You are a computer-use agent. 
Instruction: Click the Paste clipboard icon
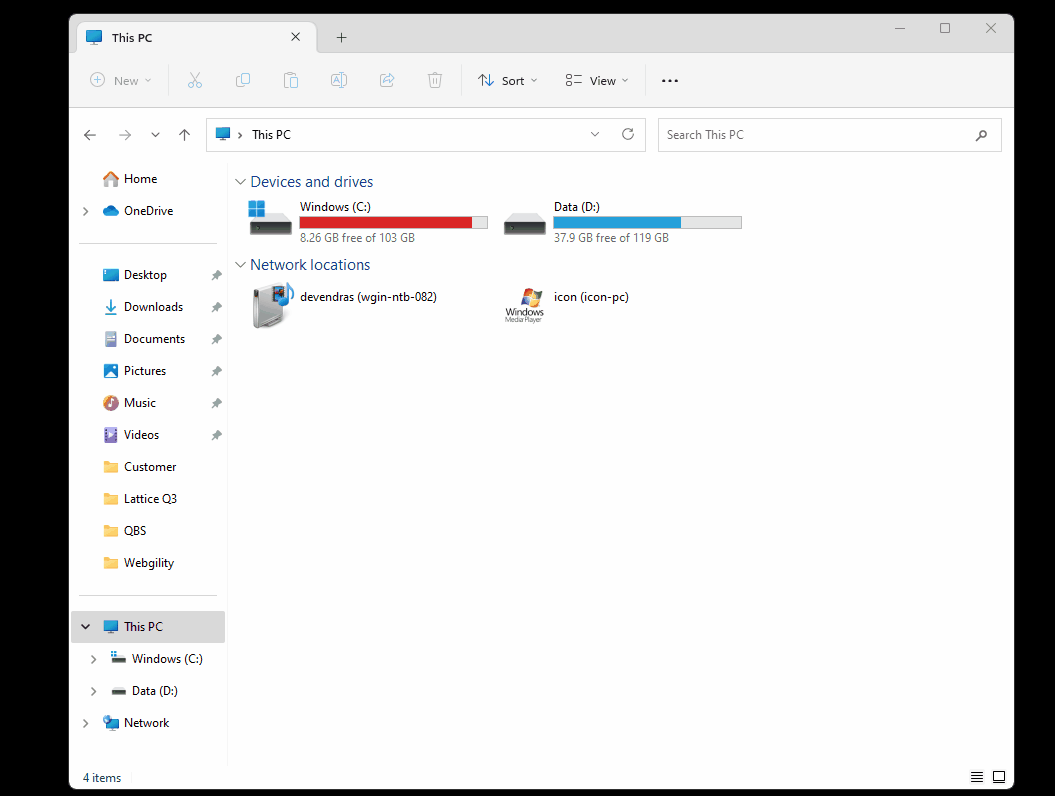point(291,81)
